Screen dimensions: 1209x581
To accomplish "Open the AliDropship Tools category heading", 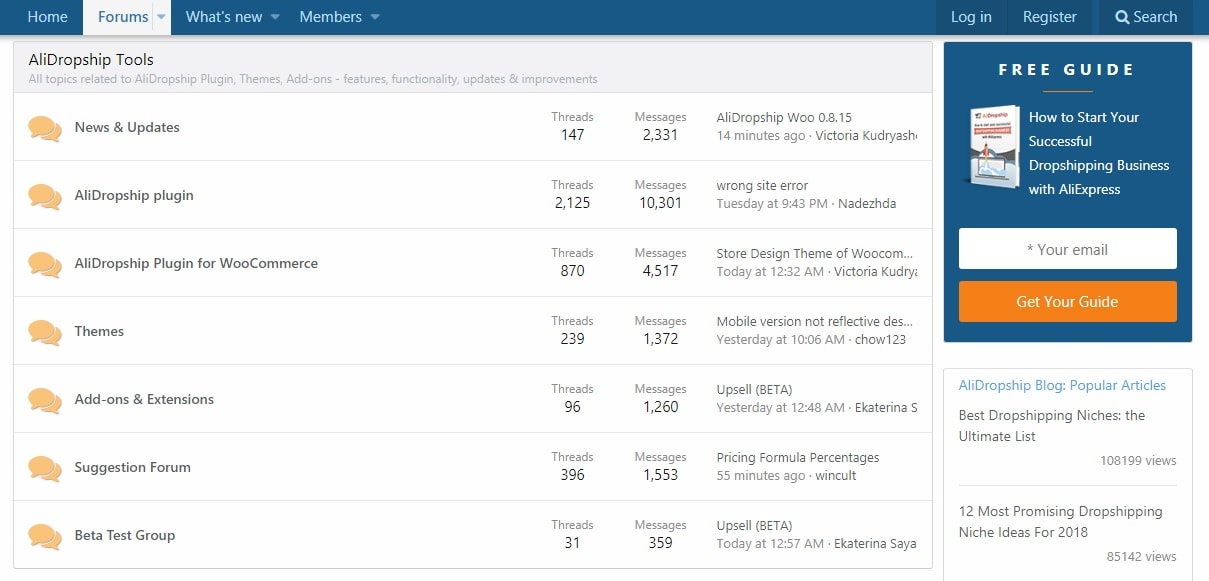I will click(x=91, y=60).
